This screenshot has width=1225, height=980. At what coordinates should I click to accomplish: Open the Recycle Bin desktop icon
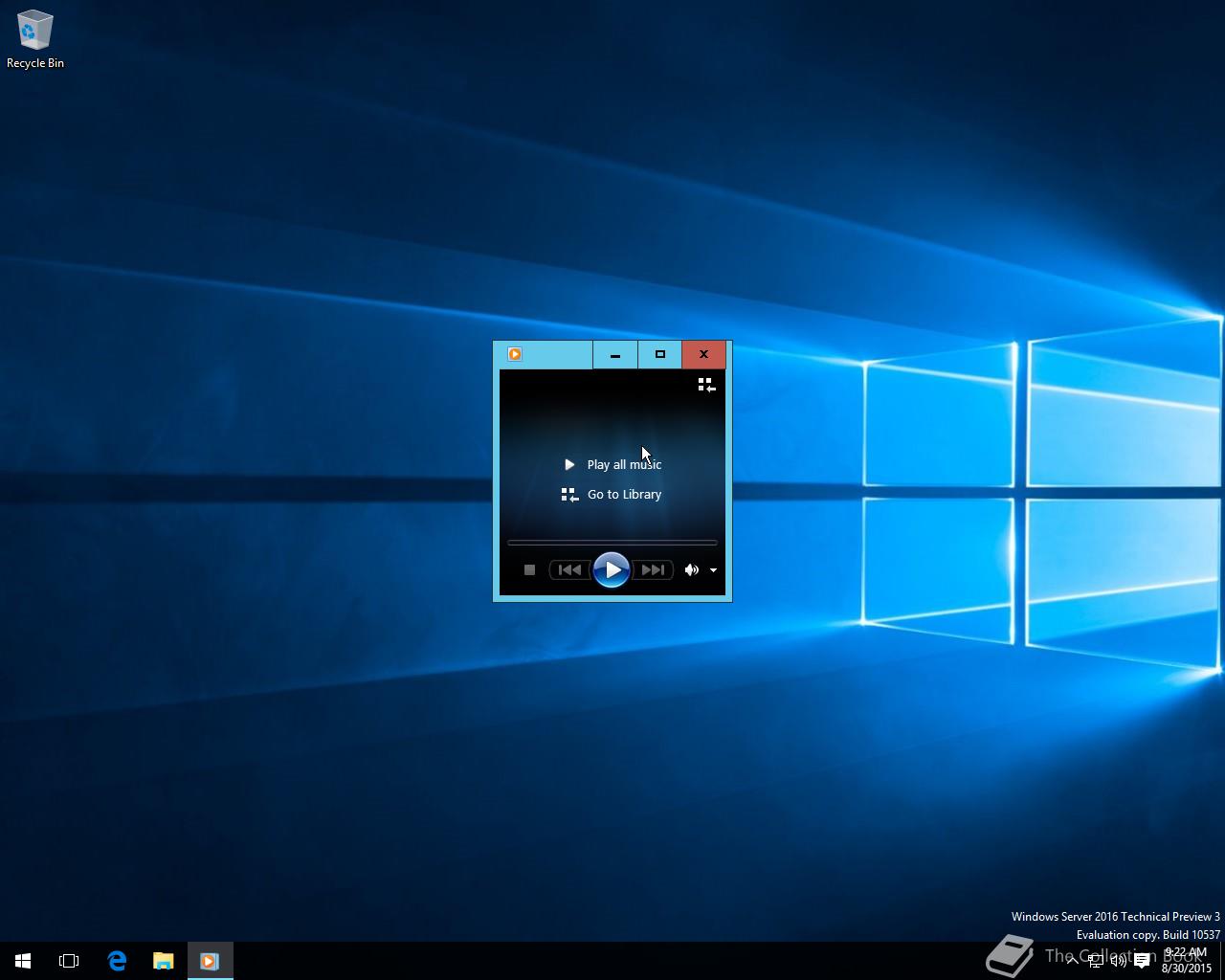tap(35, 39)
